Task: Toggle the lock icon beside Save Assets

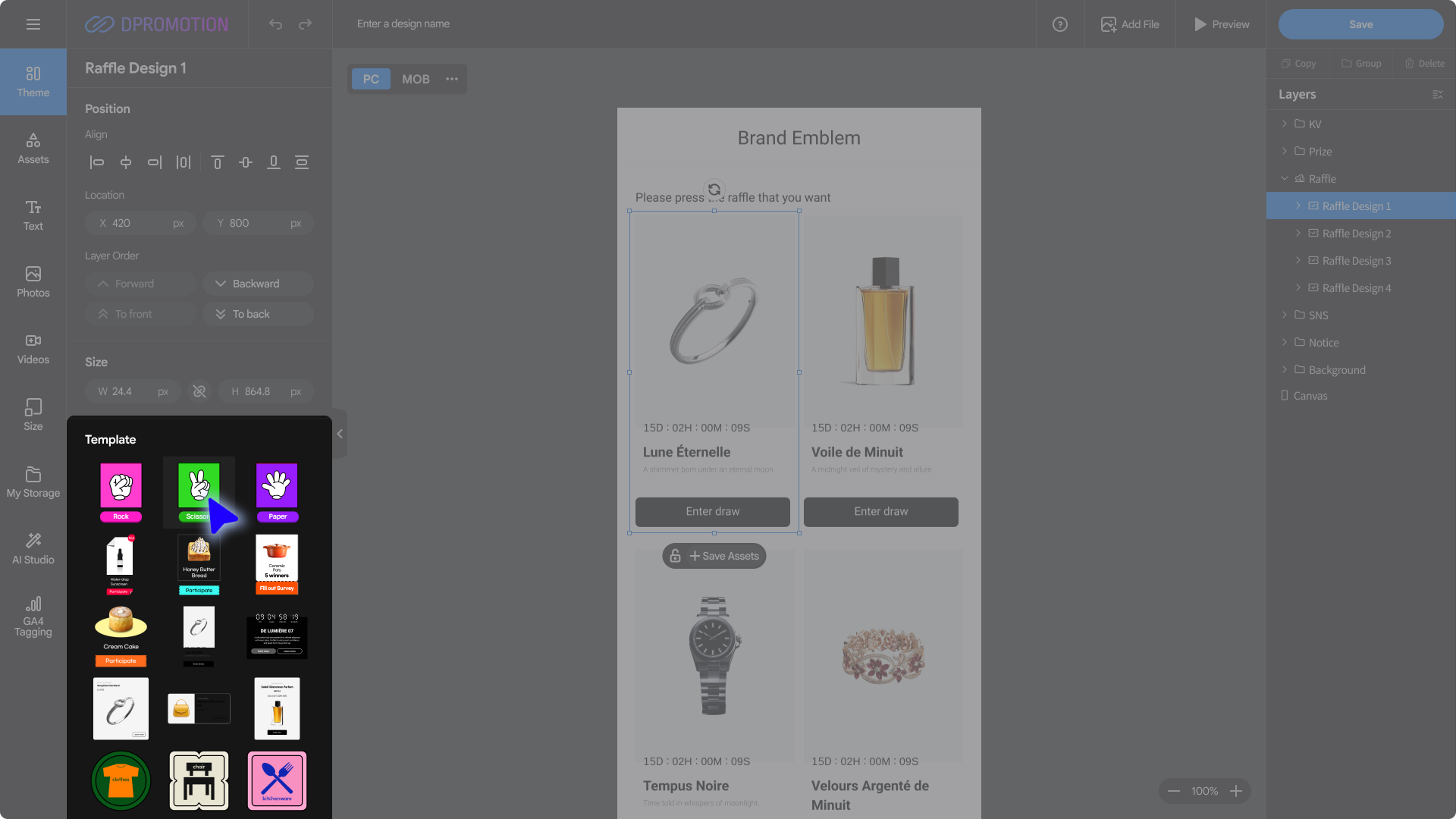Action: coord(675,556)
